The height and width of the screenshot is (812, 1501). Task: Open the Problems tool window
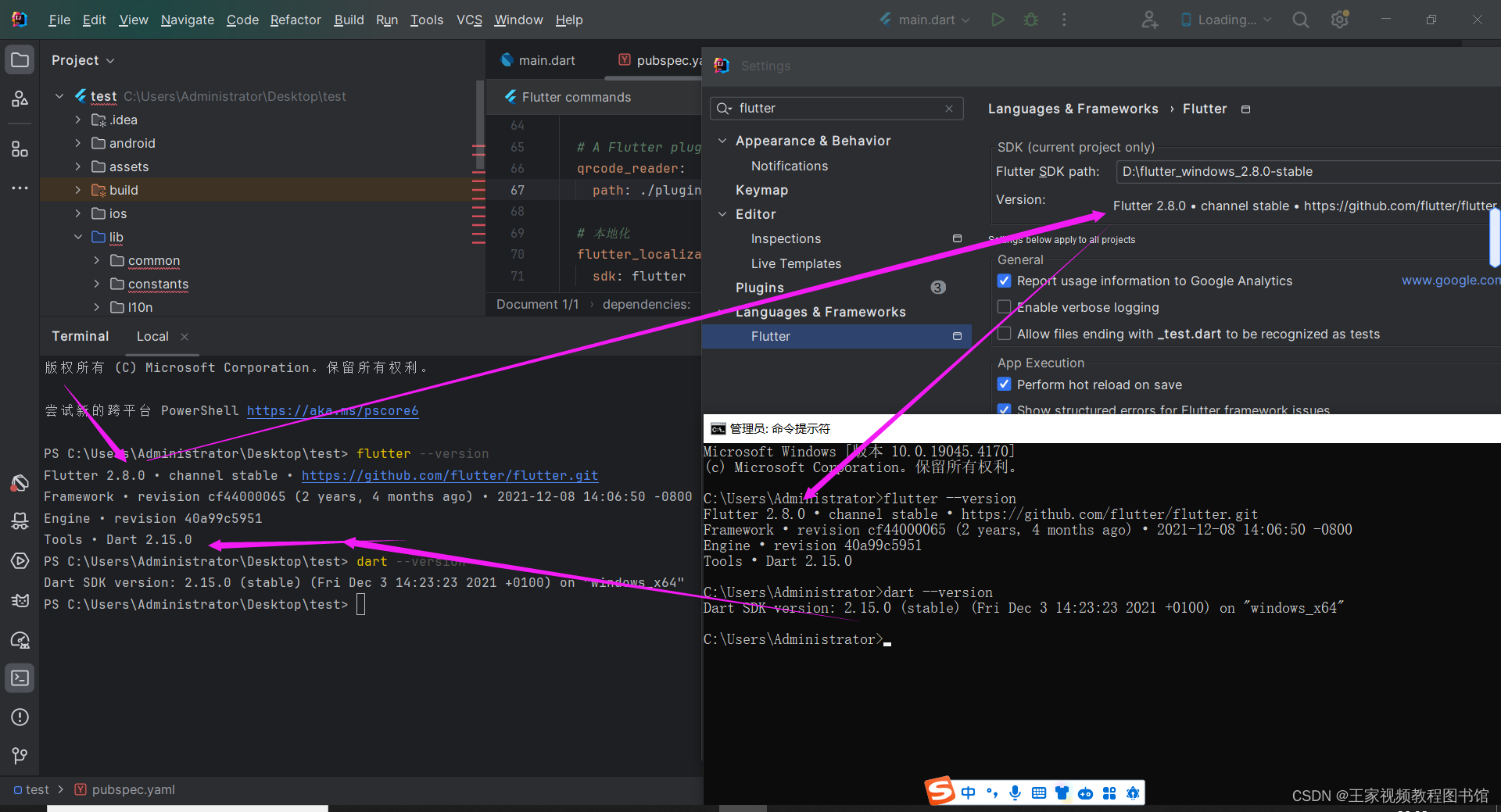point(19,717)
